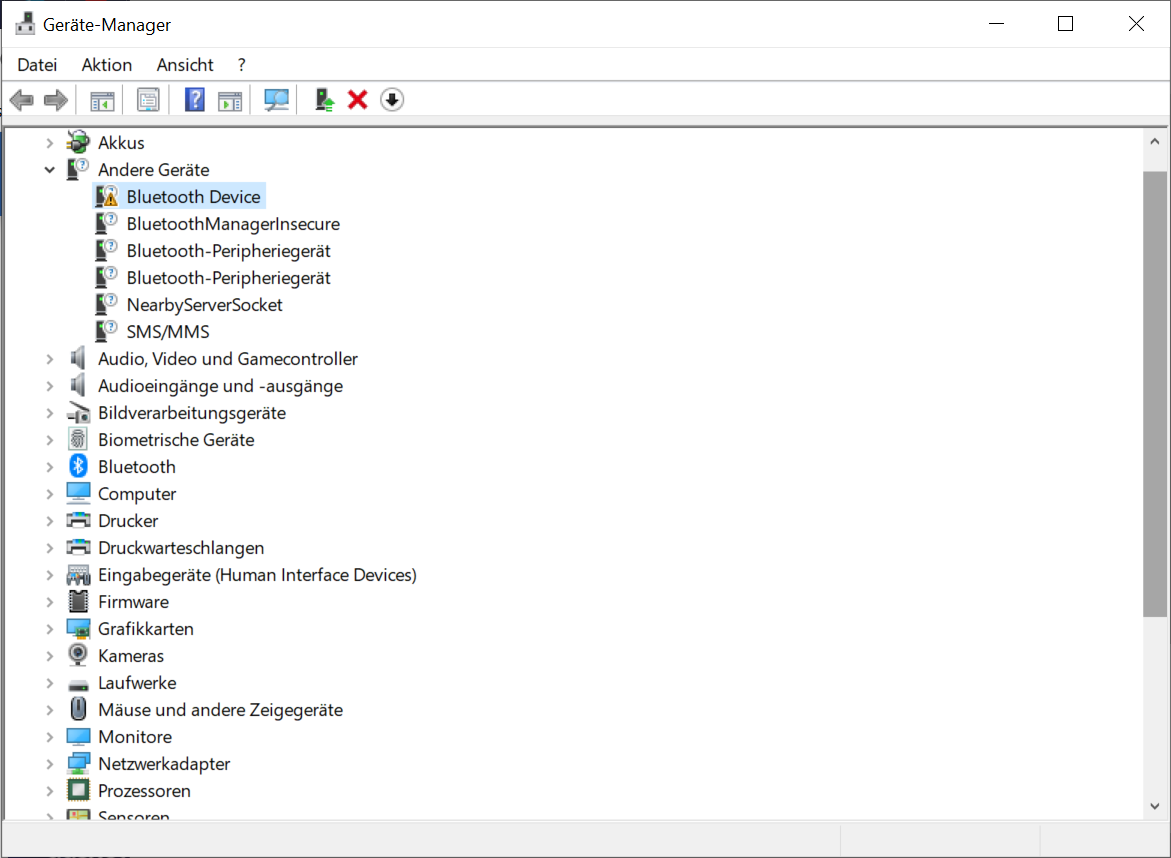Open the Aktion menu
Screen dimensions: 1171x858
pos(107,65)
